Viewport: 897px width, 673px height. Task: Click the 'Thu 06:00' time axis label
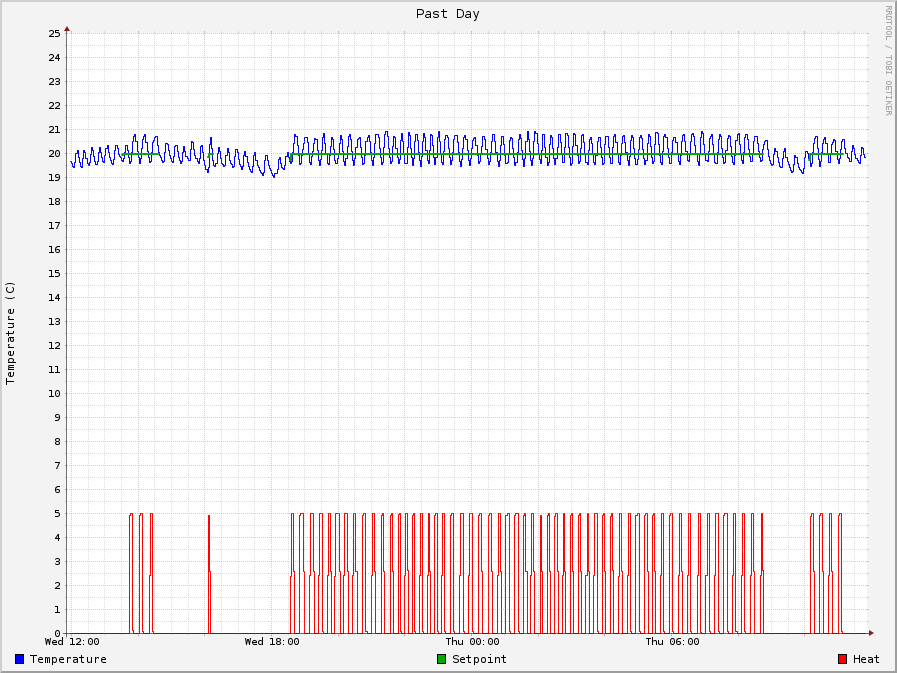point(672,642)
